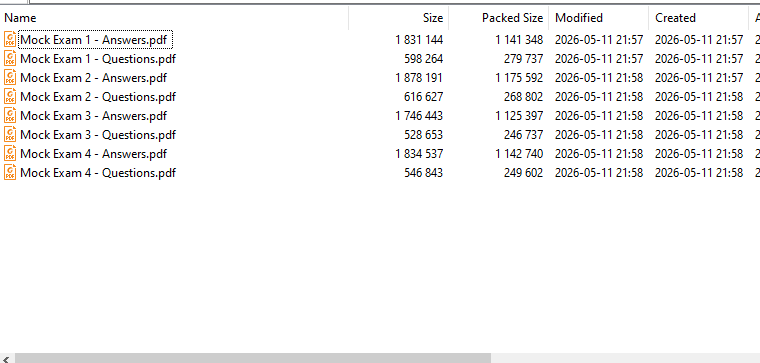This screenshot has width=760, height=363.
Task: Click the Mock Exam 3 - Questions.pdf icon
Action: pos(10,134)
